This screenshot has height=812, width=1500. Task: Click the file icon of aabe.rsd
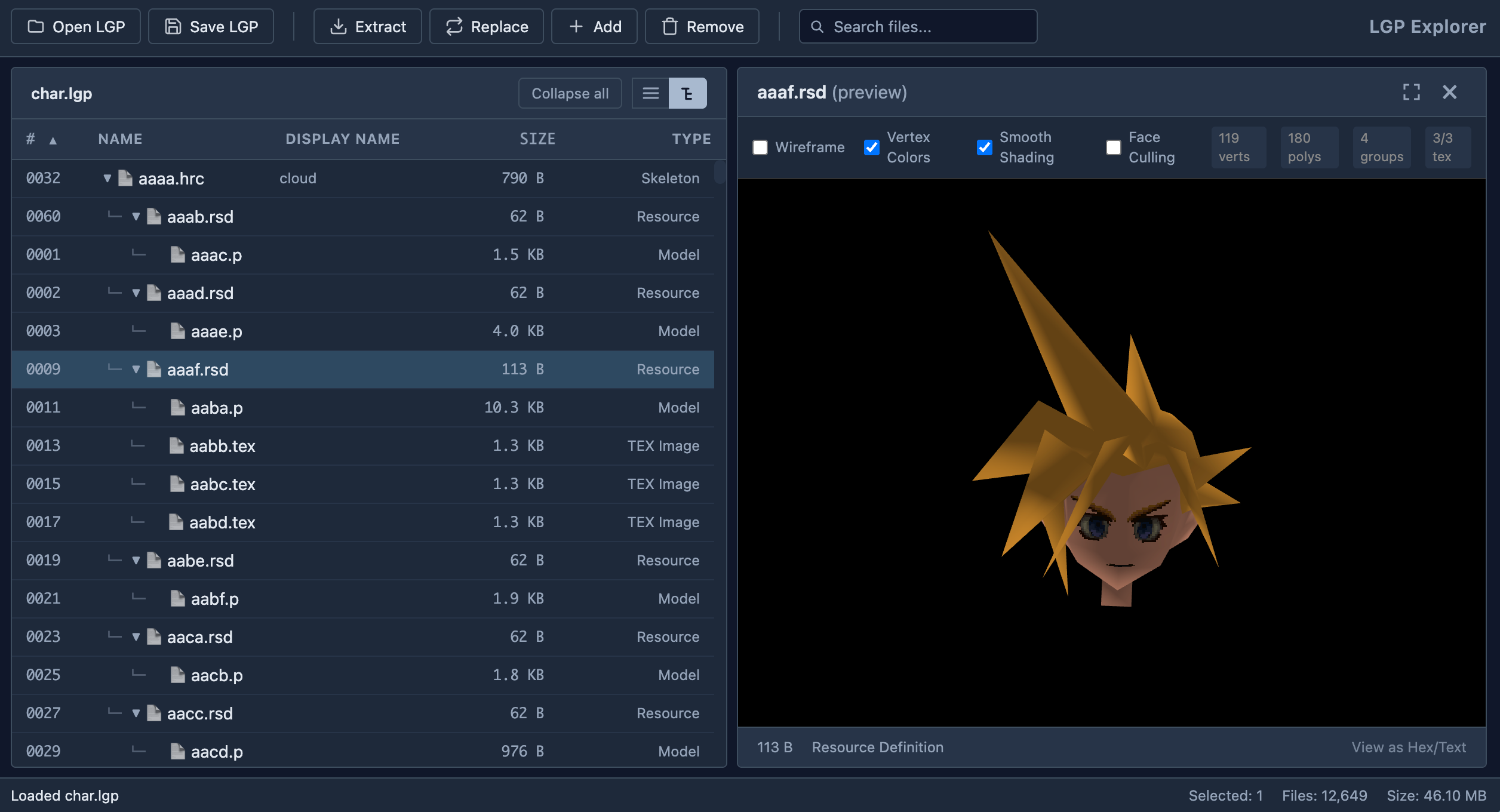[154, 560]
